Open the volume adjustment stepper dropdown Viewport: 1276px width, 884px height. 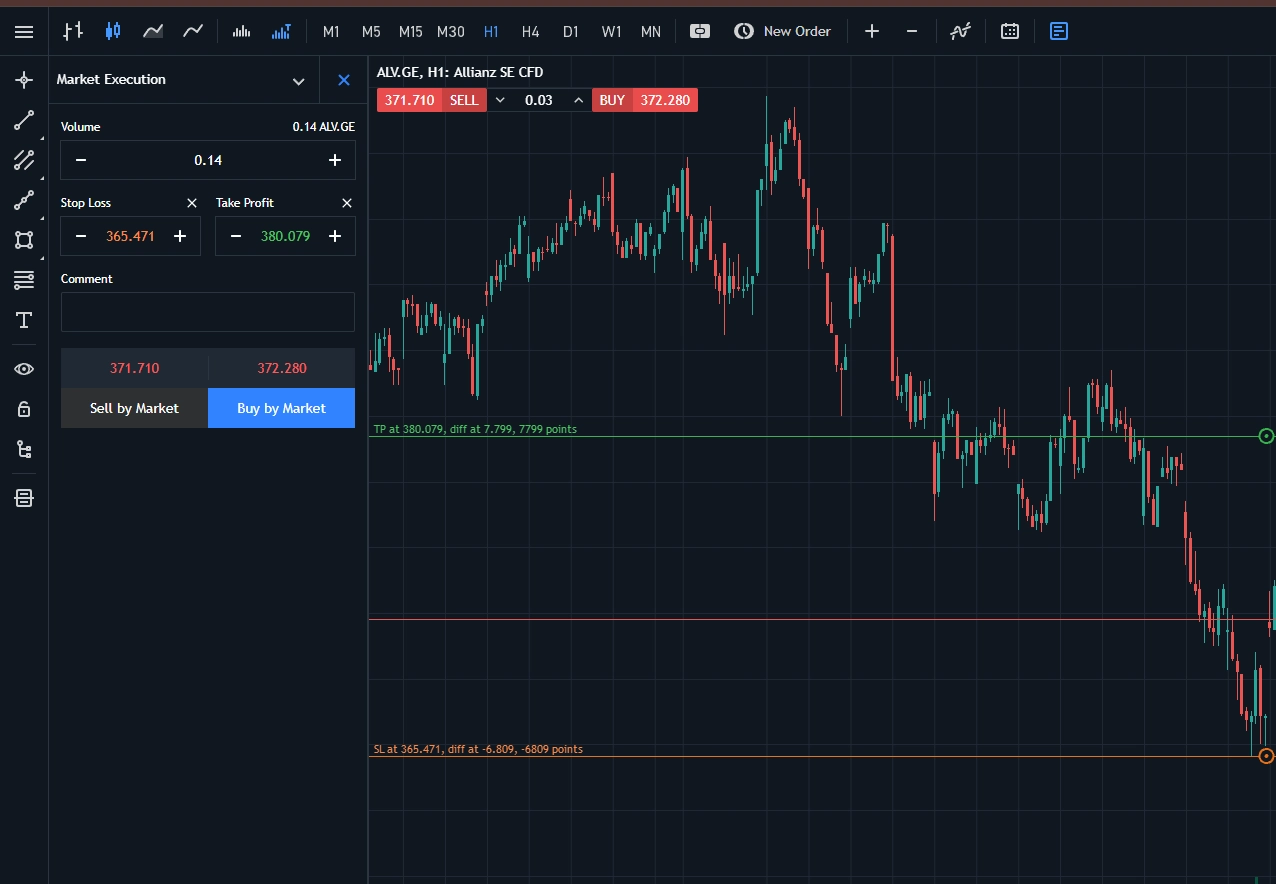500,100
